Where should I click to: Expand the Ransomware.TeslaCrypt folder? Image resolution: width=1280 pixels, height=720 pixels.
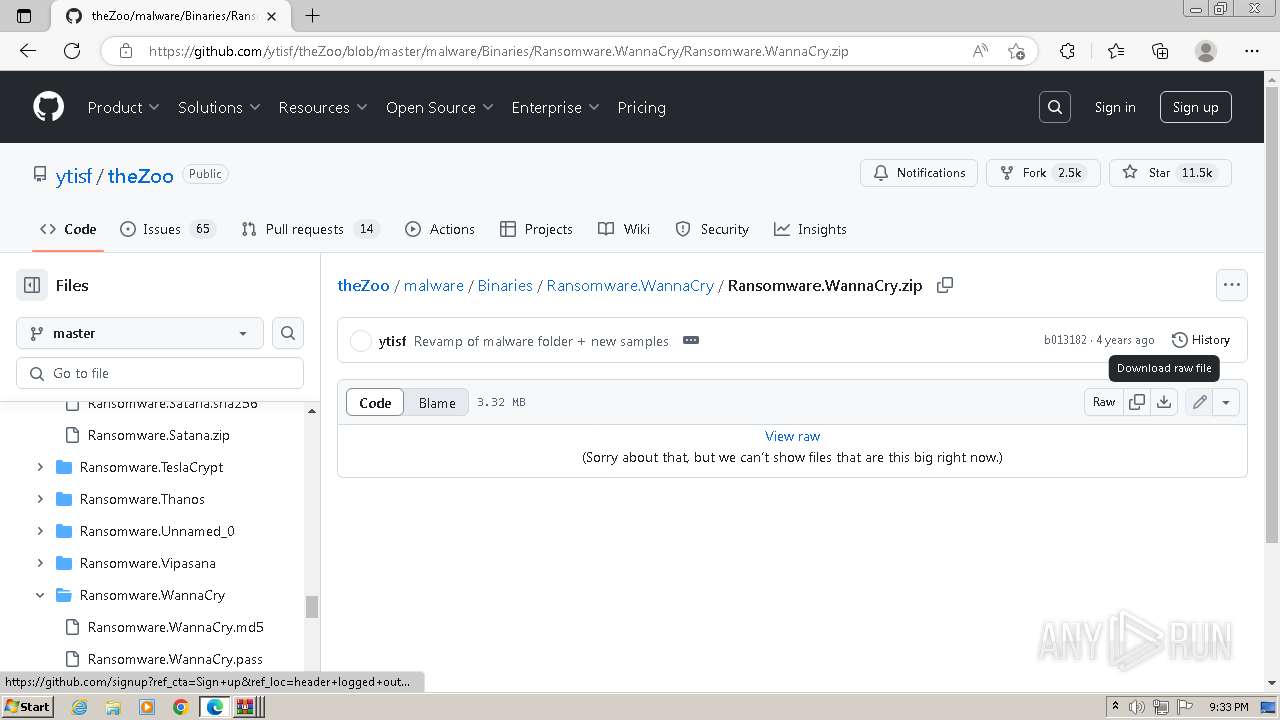pyautogui.click(x=40, y=467)
